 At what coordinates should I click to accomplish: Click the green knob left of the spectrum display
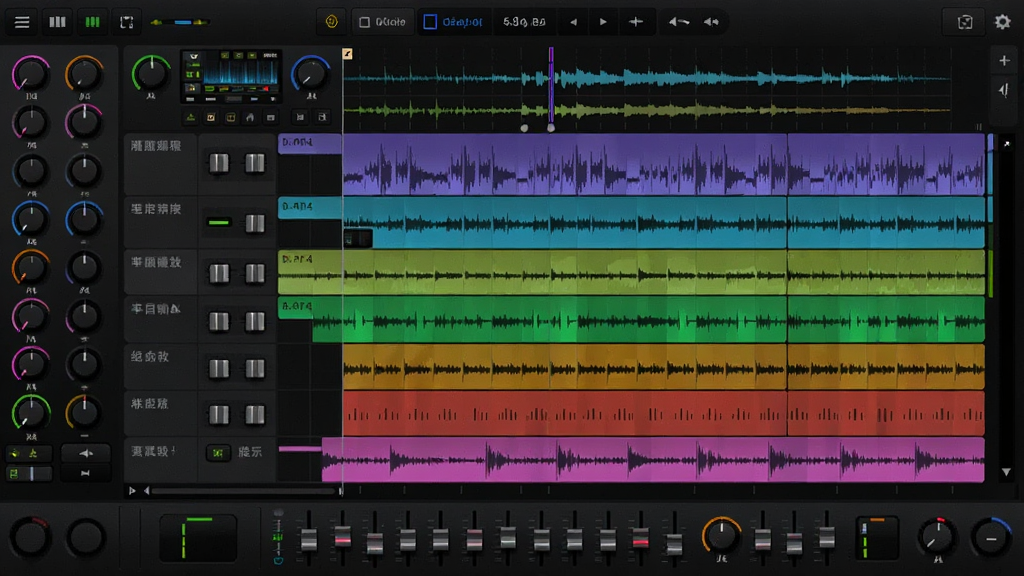151,73
